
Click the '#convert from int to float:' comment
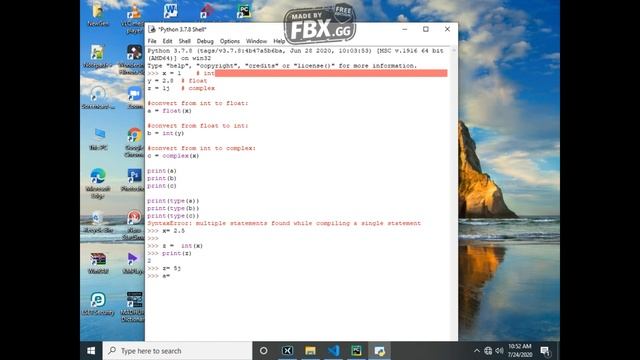pyautogui.click(x=198, y=103)
